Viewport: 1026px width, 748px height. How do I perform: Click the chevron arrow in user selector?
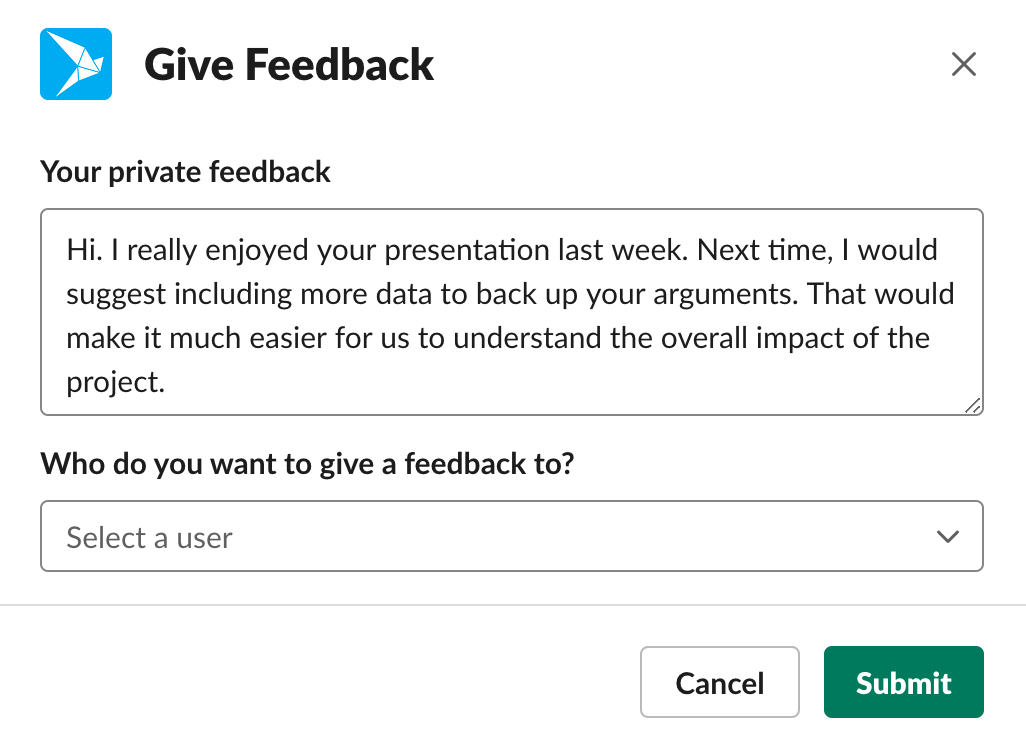pos(947,537)
